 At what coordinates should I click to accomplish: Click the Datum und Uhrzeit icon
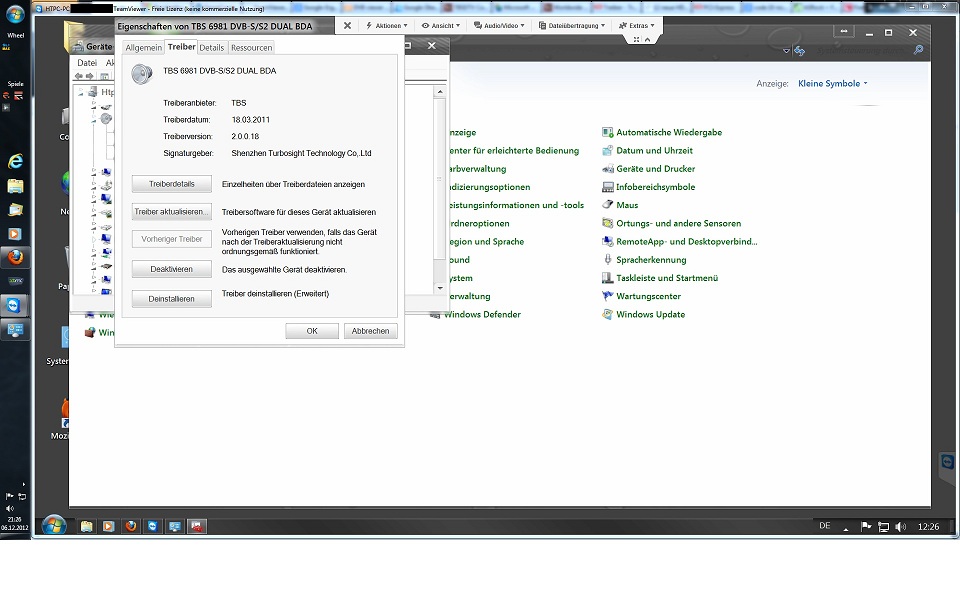607,151
